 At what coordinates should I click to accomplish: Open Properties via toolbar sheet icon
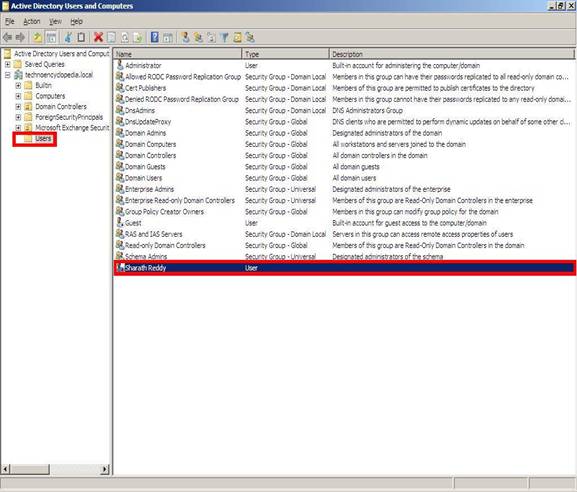click(x=111, y=37)
